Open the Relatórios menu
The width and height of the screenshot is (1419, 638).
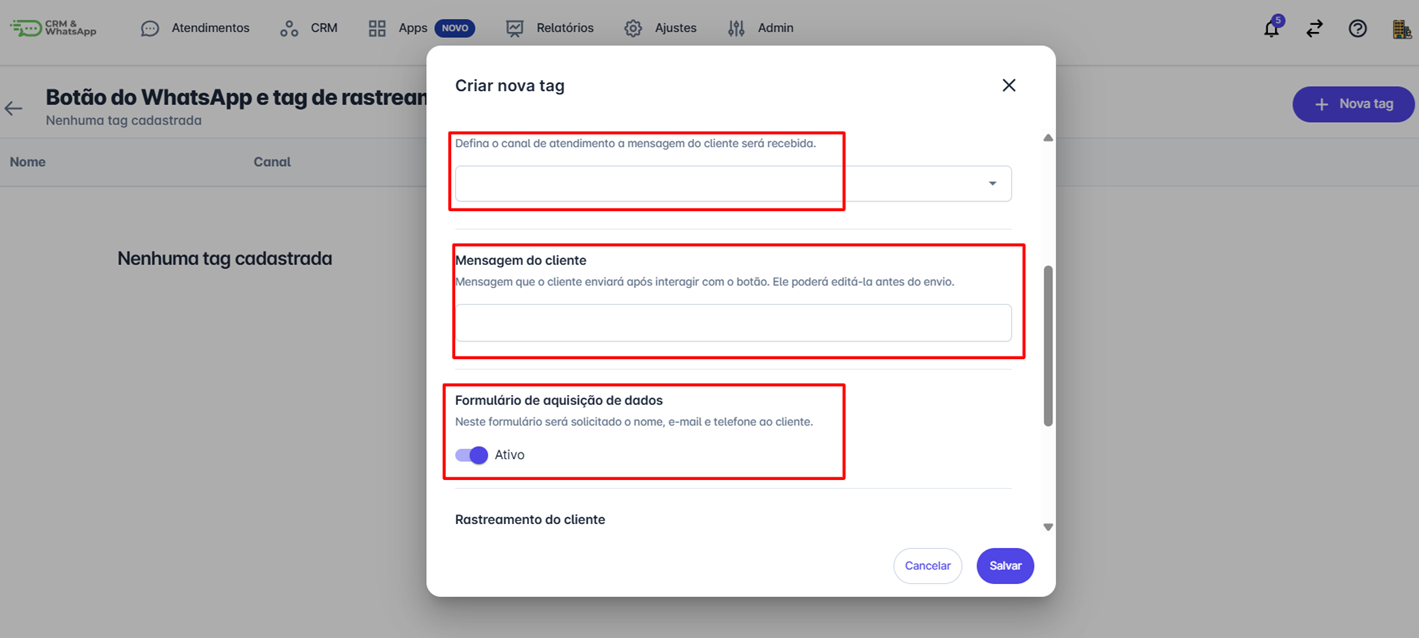[564, 28]
